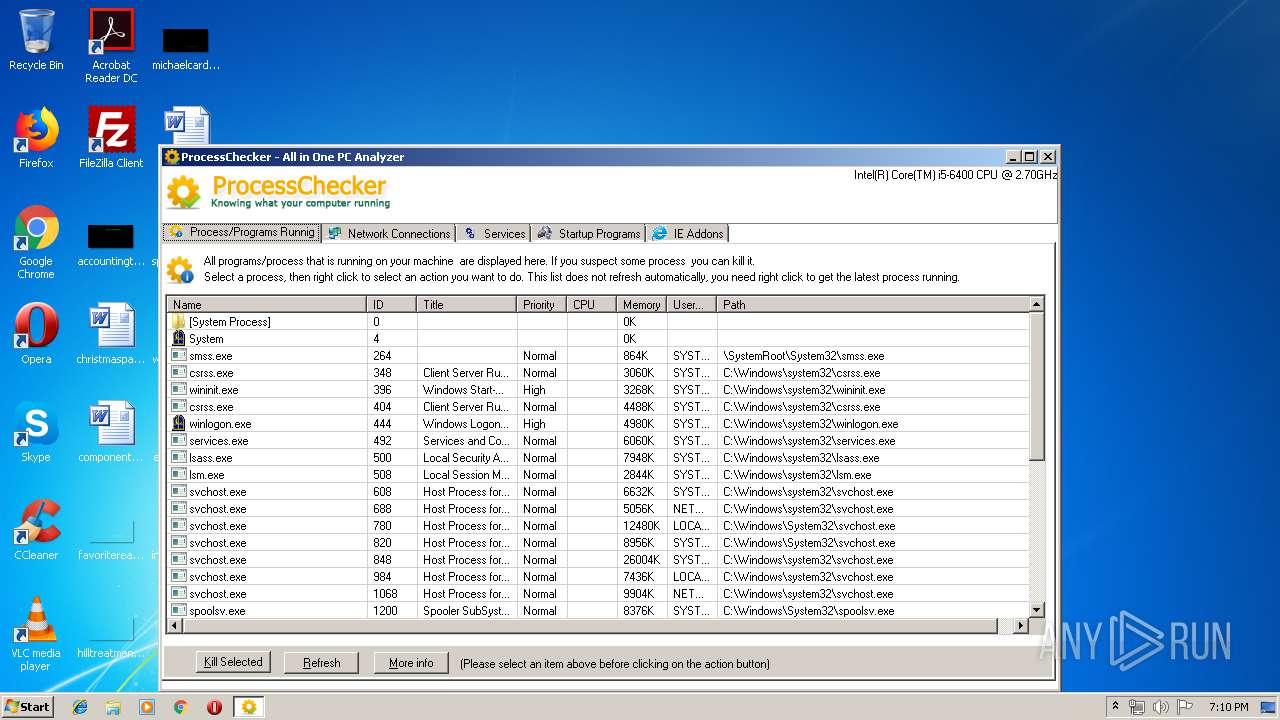The height and width of the screenshot is (720, 1280).
Task: Open media player taskbar icon
Action: 147,707
